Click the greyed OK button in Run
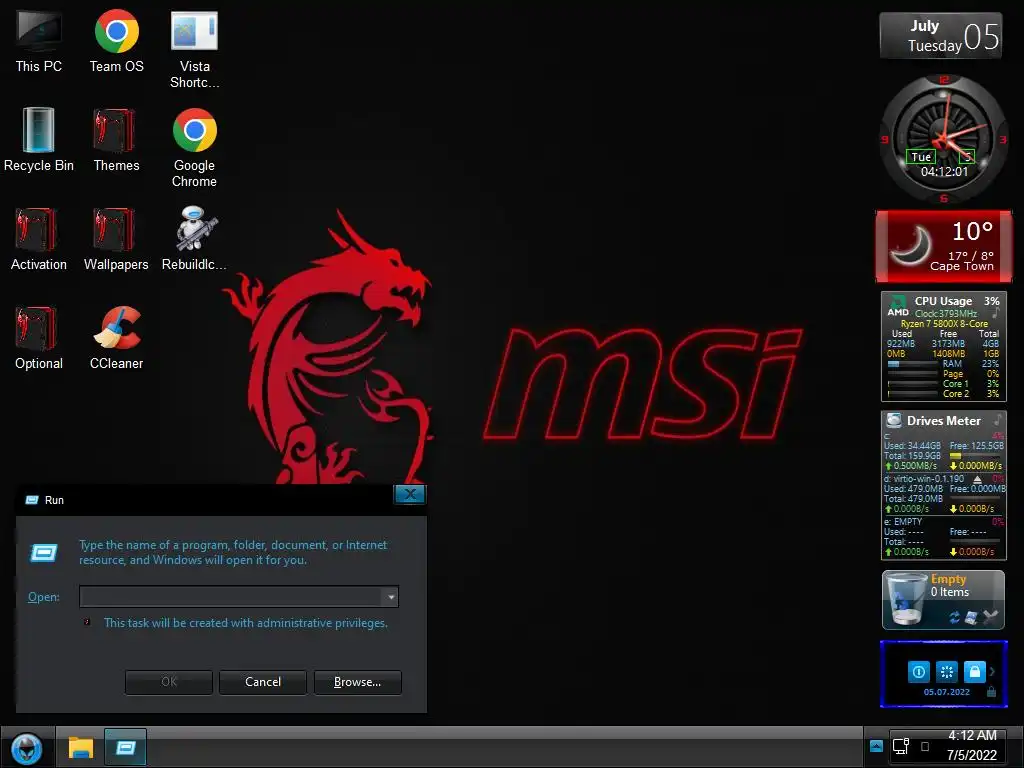 (168, 682)
